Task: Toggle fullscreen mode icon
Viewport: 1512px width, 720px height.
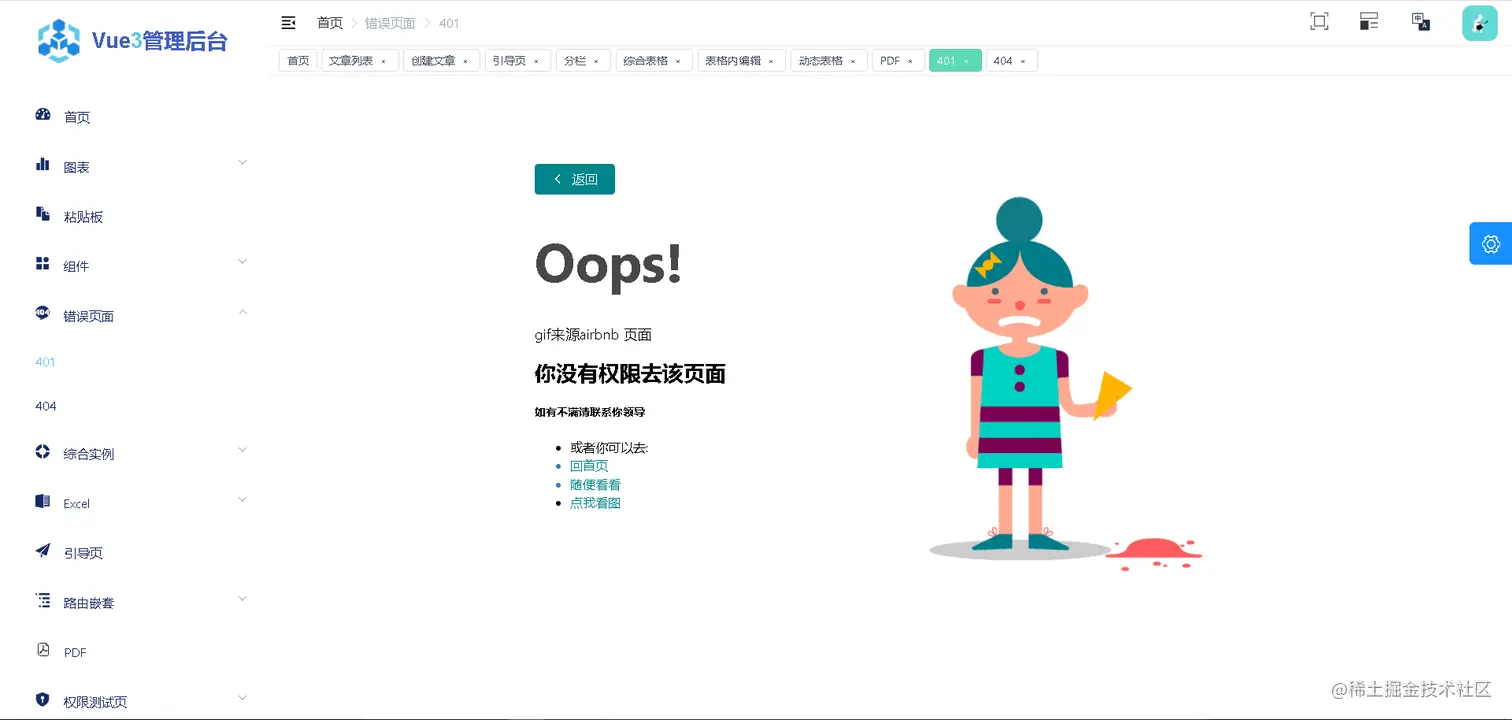Action: (x=1319, y=22)
